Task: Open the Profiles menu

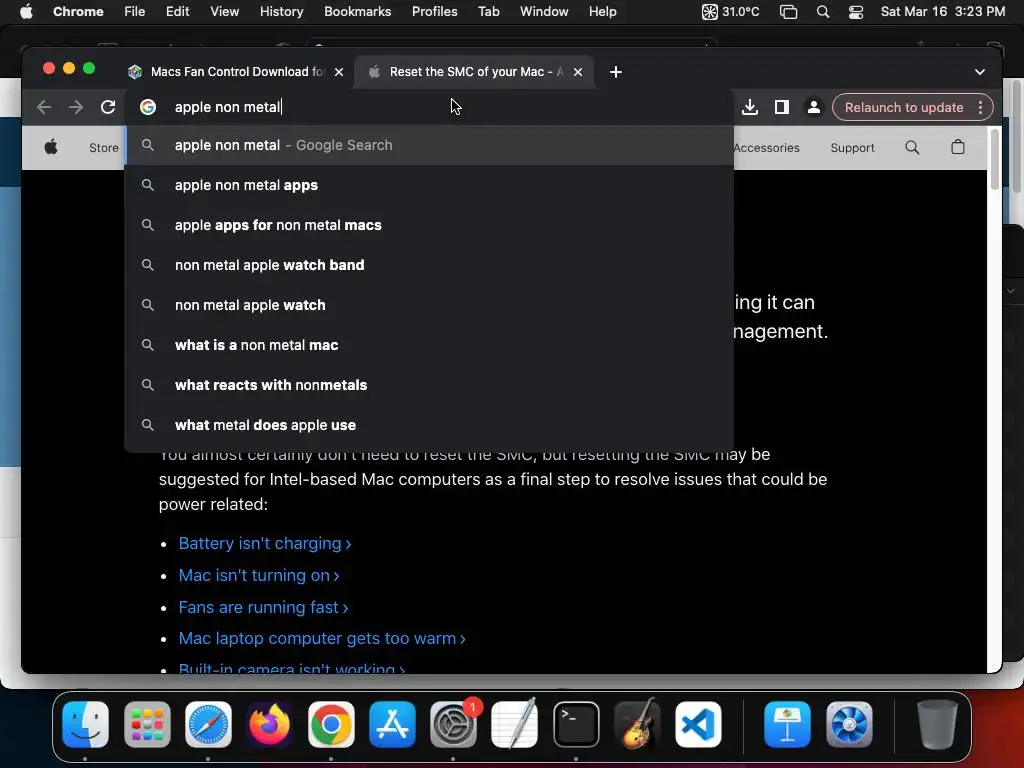Action: pos(434,11)
